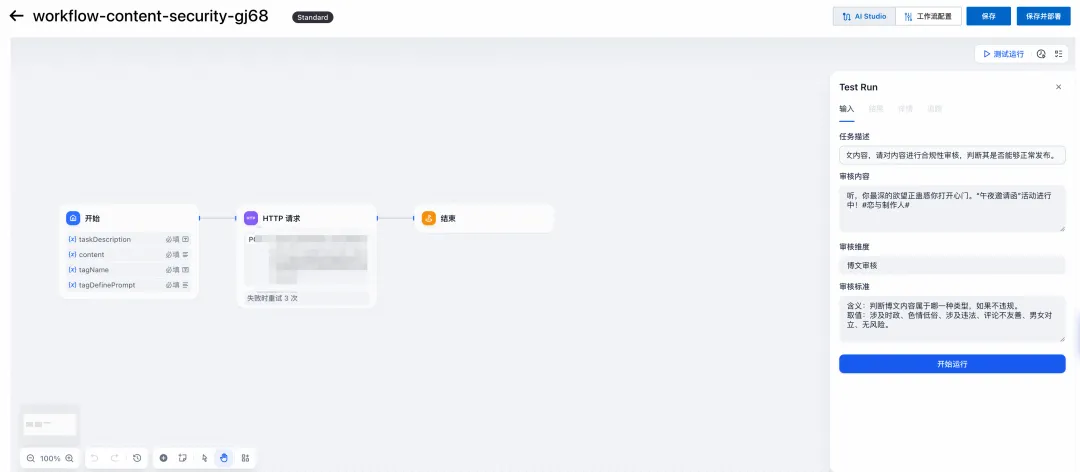Open version history clock icon
Image resolution: width=1080 pixels, height=472 pixels.
click(137, 458)
